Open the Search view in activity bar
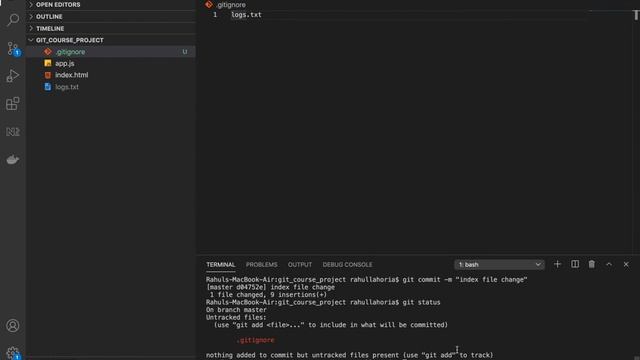This screenshot has width=640, height=360. point(13,19)
